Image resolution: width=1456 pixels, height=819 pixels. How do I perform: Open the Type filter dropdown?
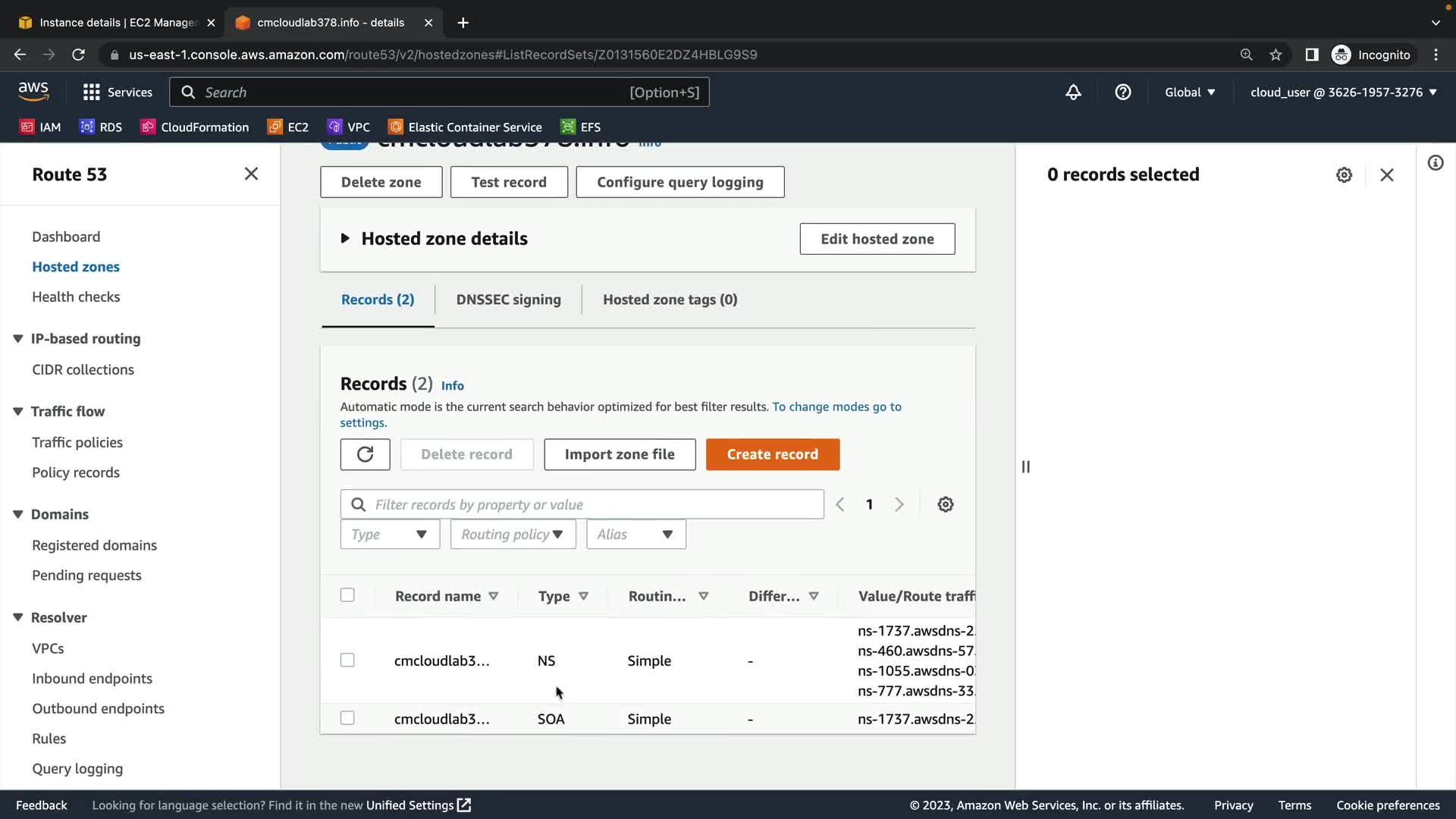pos(390,535)
